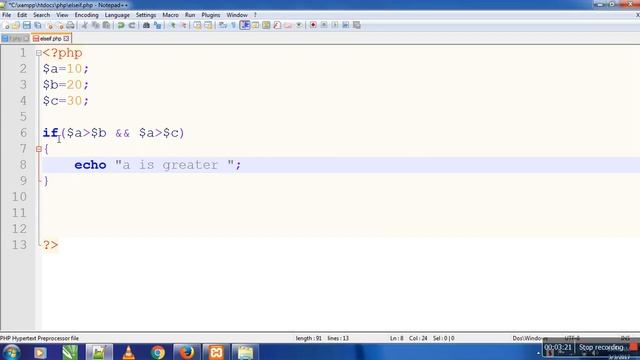The width and height of the screenshot is (640, 360).
Task: Toggle Word Wrap in the toolbar
Action: coord(223,25)
